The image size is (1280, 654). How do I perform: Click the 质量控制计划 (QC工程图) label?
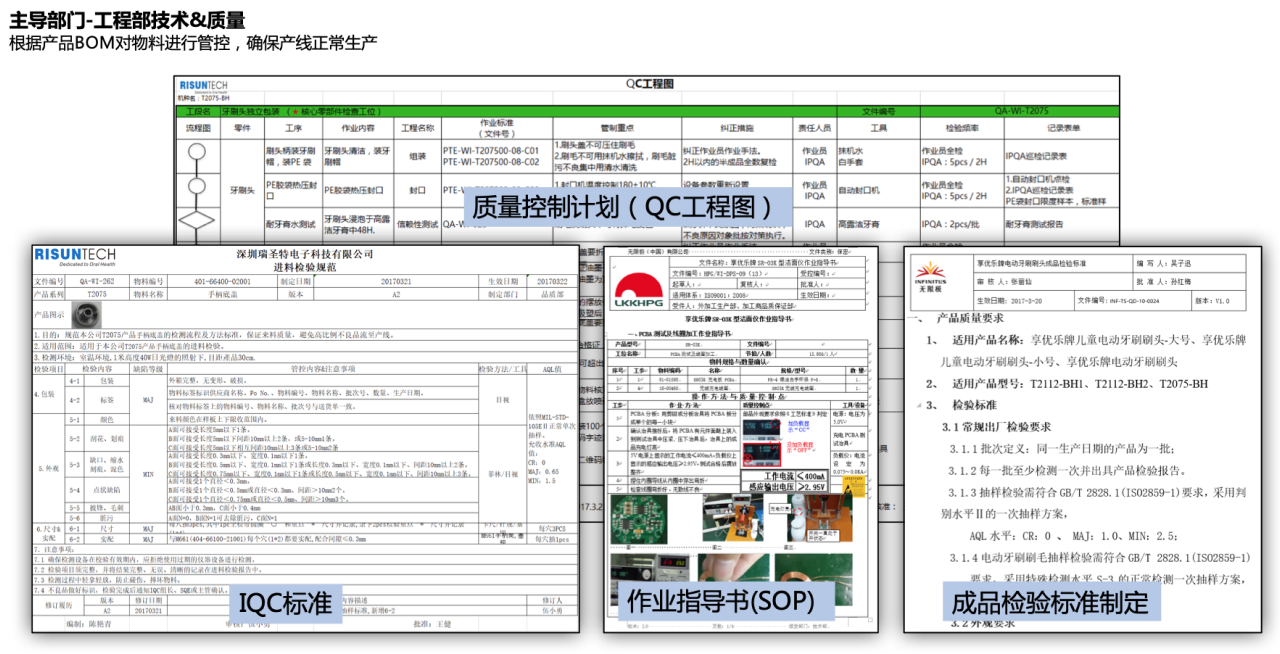pyautogui.click(x=622, y=207)
